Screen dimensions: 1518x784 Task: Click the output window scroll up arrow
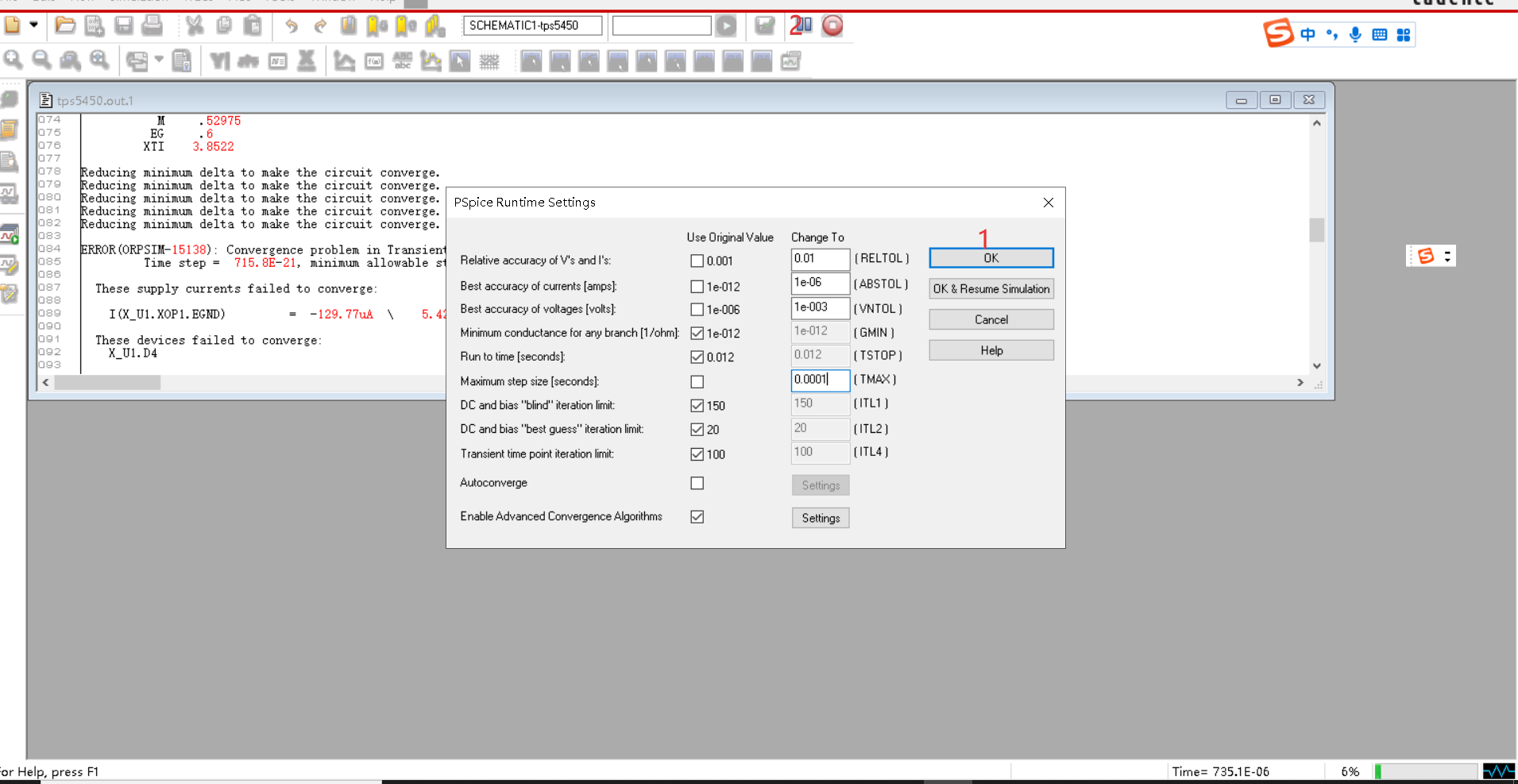1316,123
